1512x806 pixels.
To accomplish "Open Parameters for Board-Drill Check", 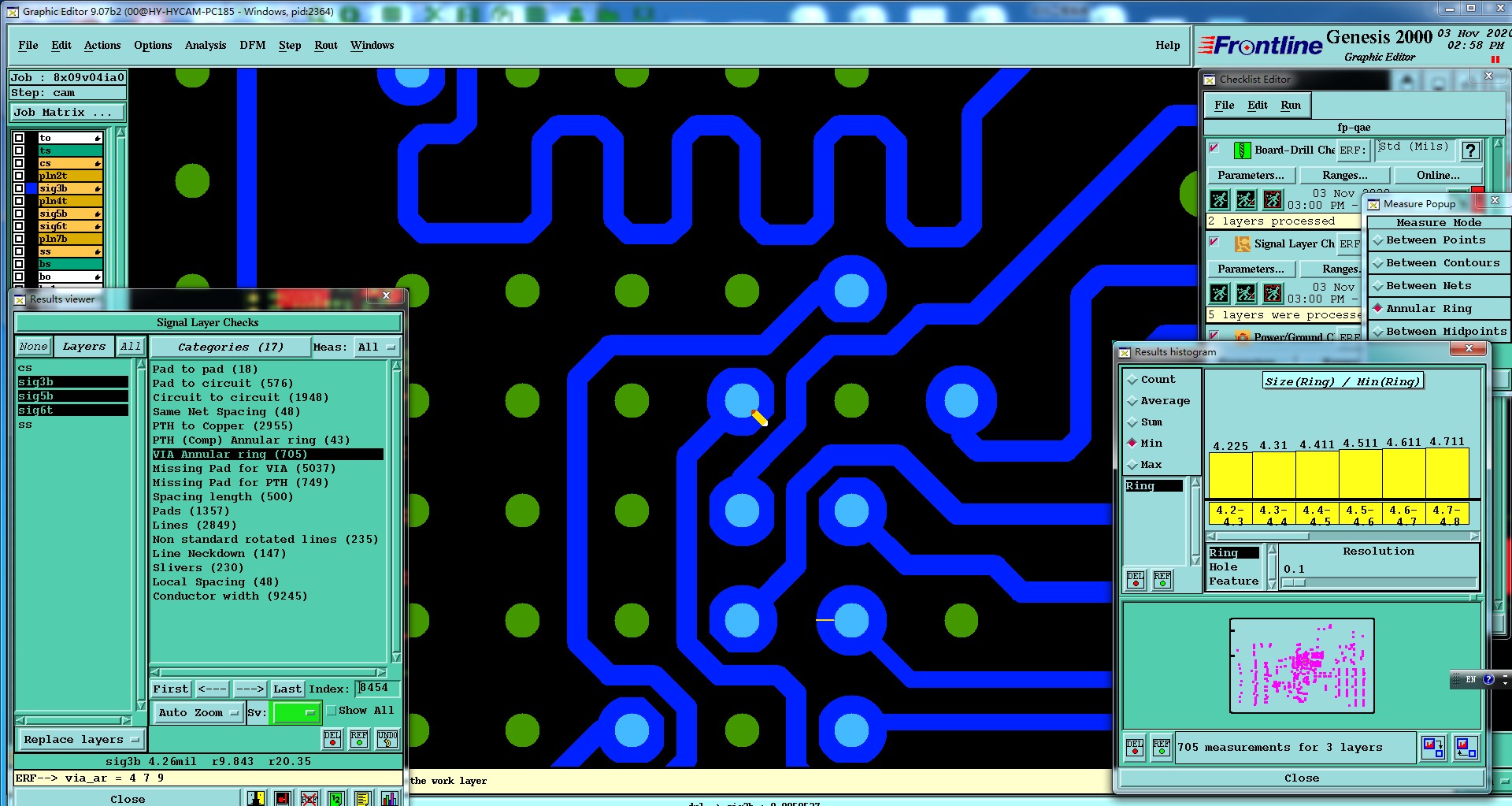I will [1251, 175].
